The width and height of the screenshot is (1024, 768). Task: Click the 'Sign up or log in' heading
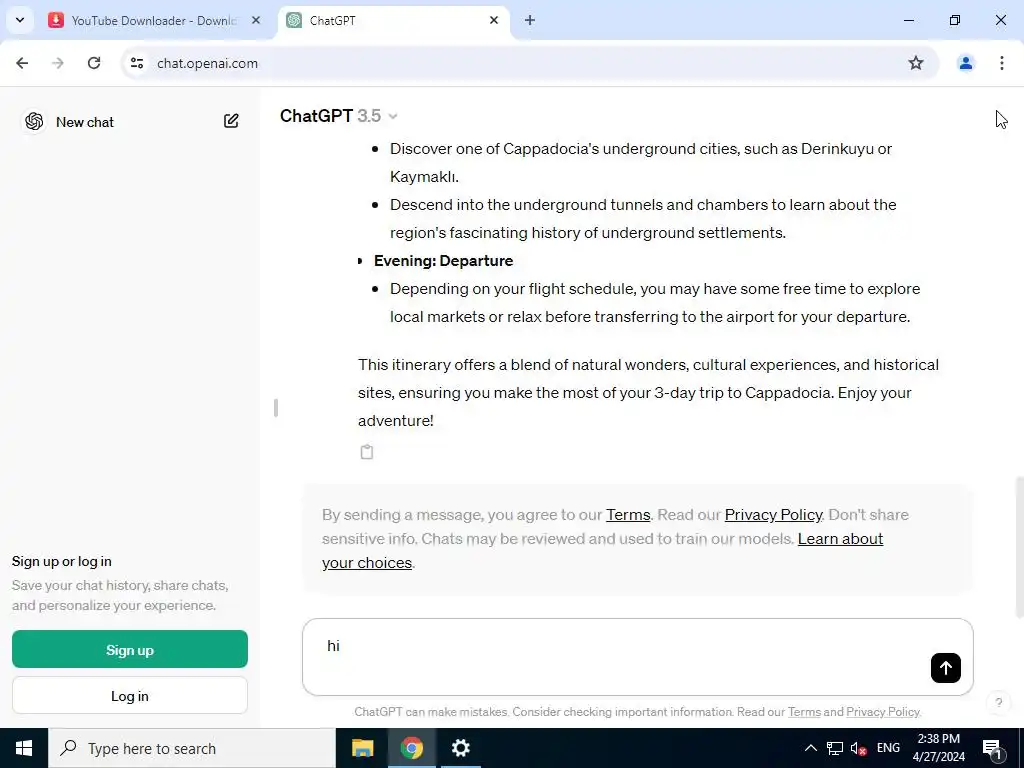61,561
